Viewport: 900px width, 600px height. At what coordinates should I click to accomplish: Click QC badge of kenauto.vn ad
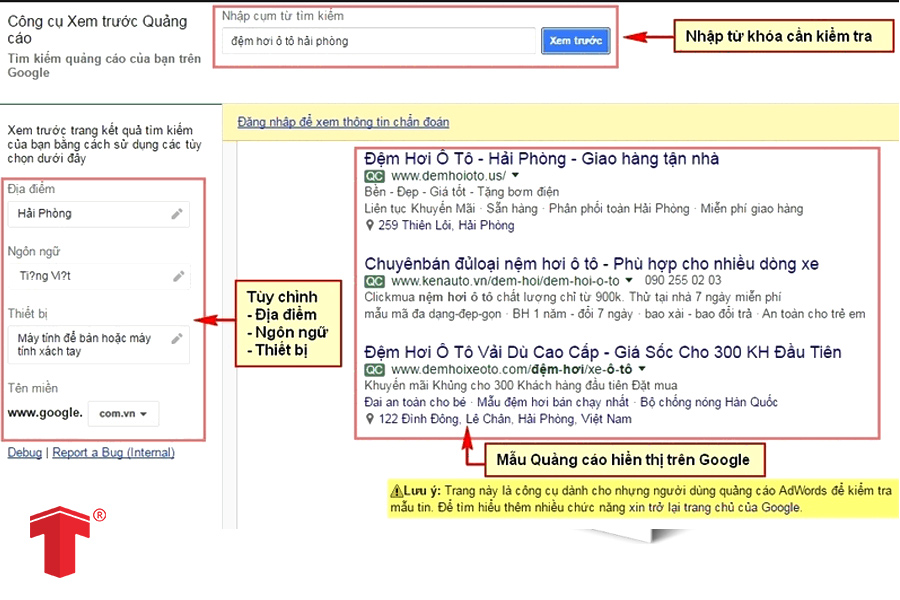374,281
